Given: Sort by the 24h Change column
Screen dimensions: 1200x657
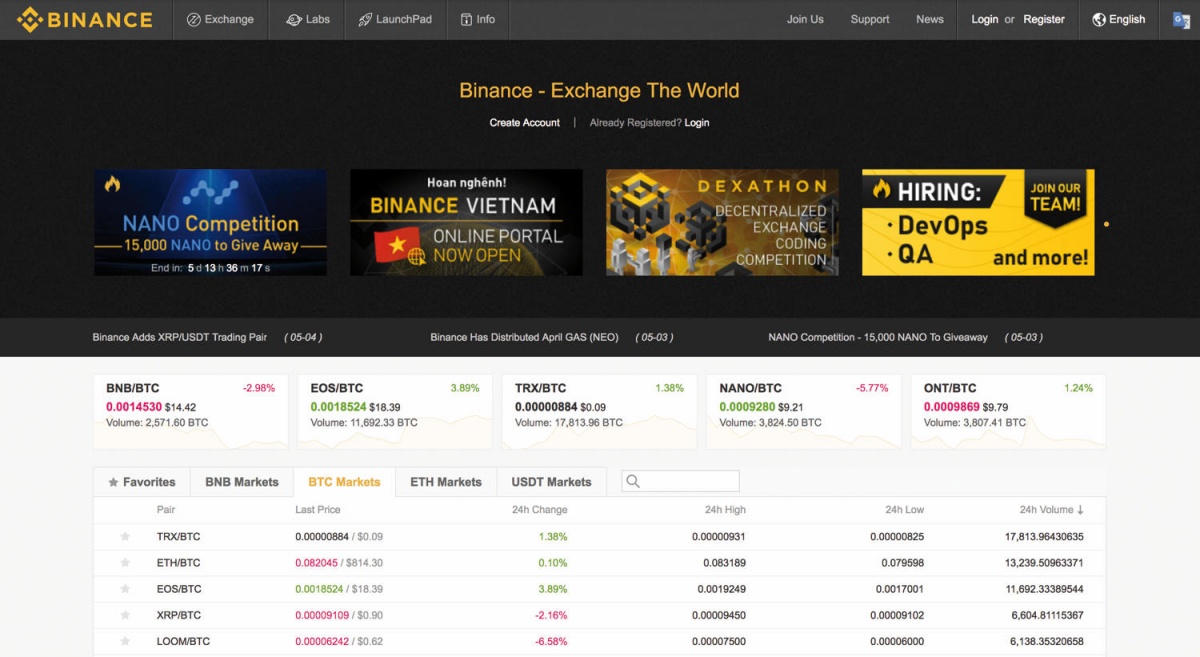Looking at the screenshot, I should click(x=540, y=510).
